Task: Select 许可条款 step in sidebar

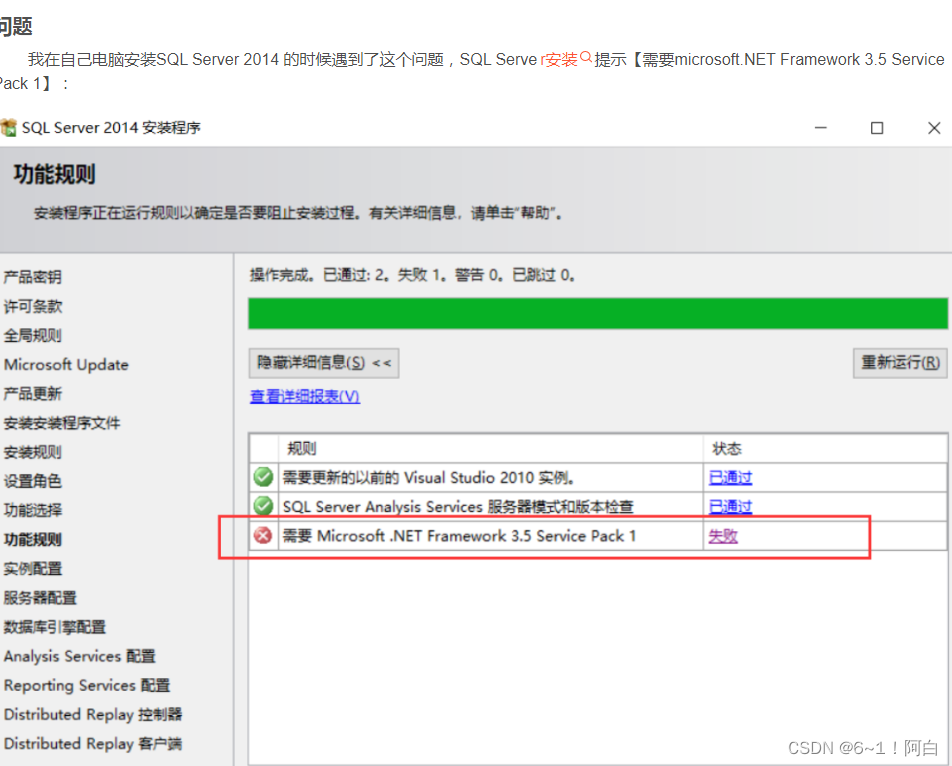Action: (33, 307)
